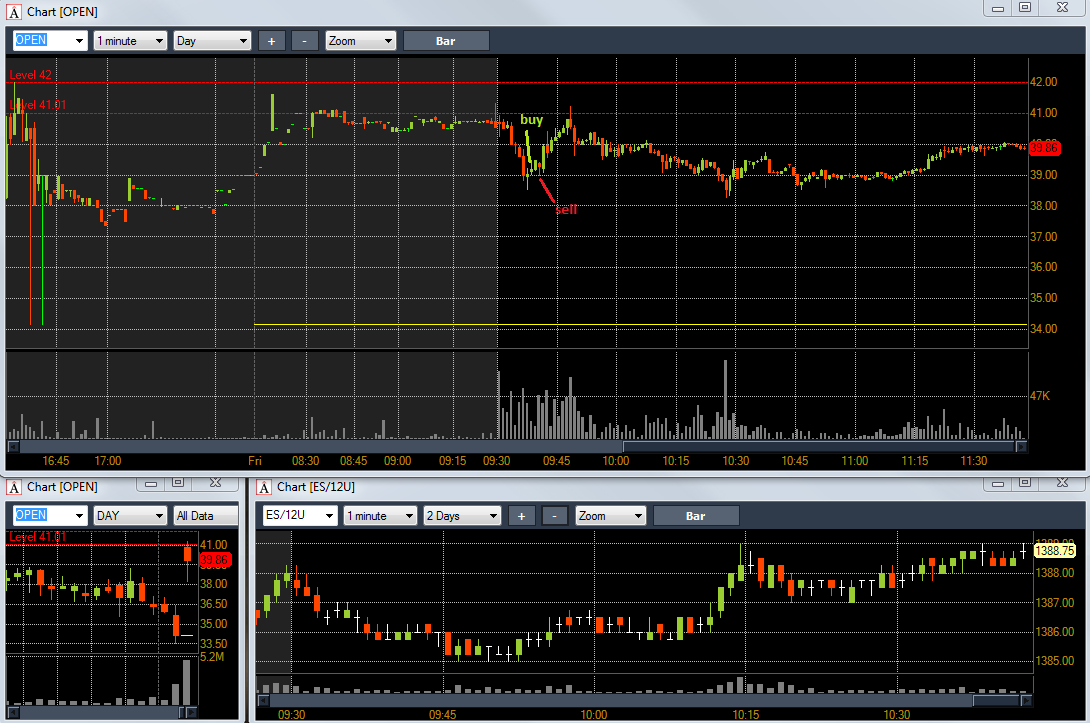Click the 09:30 time label in top chart

pos(496,461)
